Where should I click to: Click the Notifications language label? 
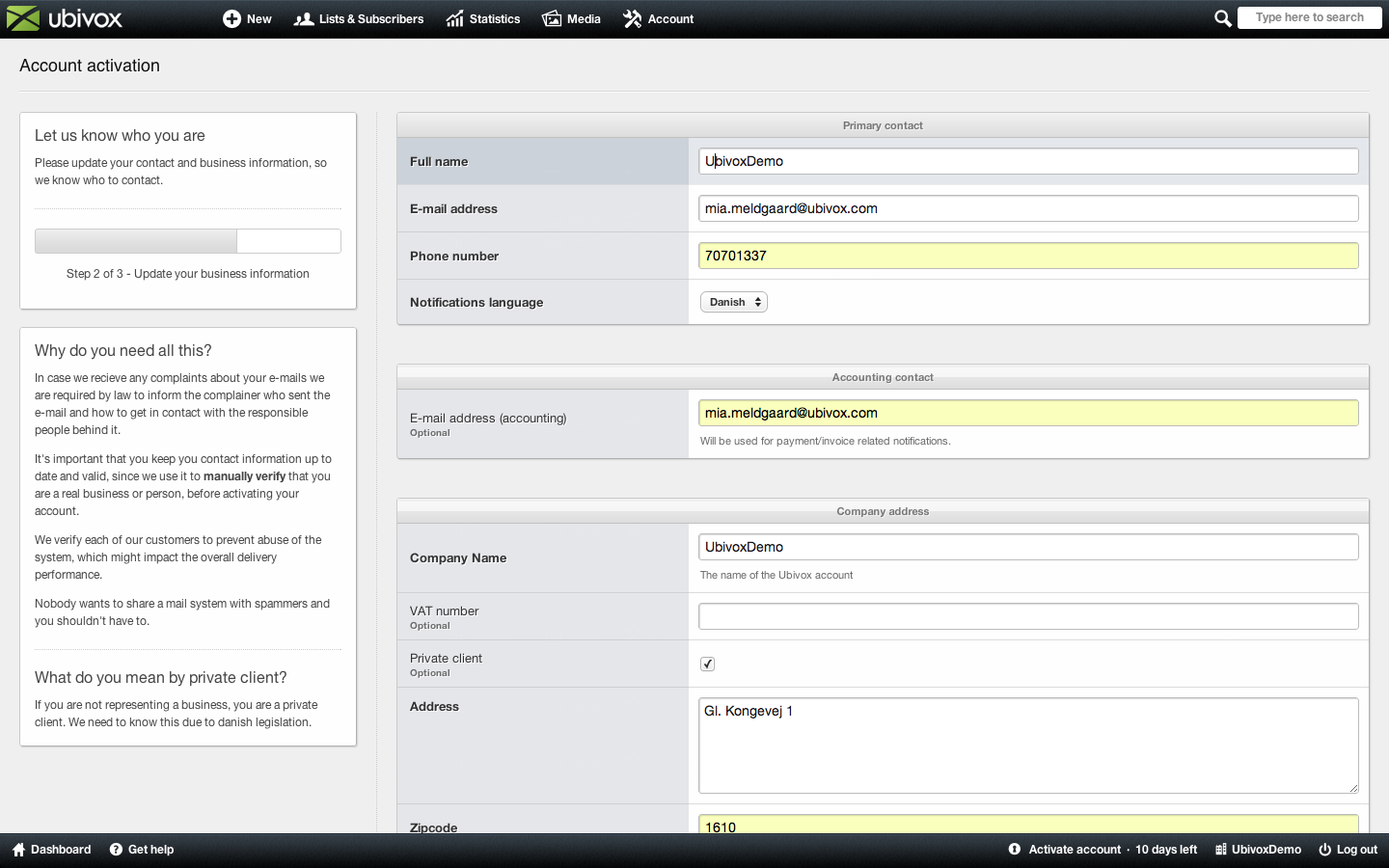pos(477,302)
